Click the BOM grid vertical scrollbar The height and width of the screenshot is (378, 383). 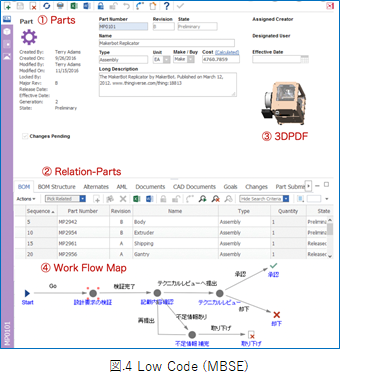tap(330, 238)
